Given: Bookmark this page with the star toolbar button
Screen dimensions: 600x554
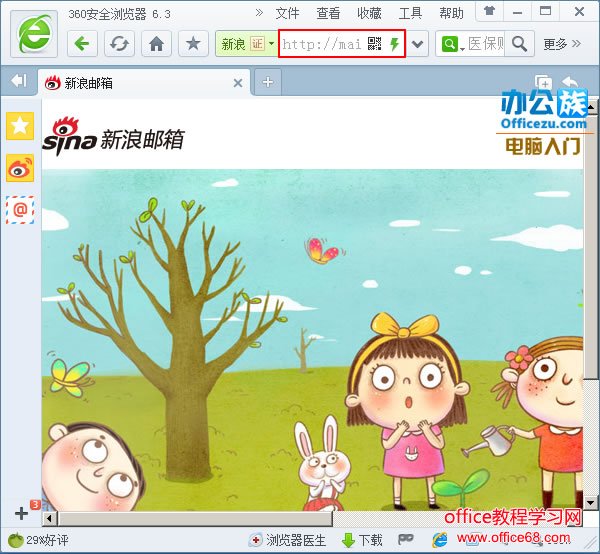Looking at the screenshot, I should pyautogui.click(x=193, y=44).
